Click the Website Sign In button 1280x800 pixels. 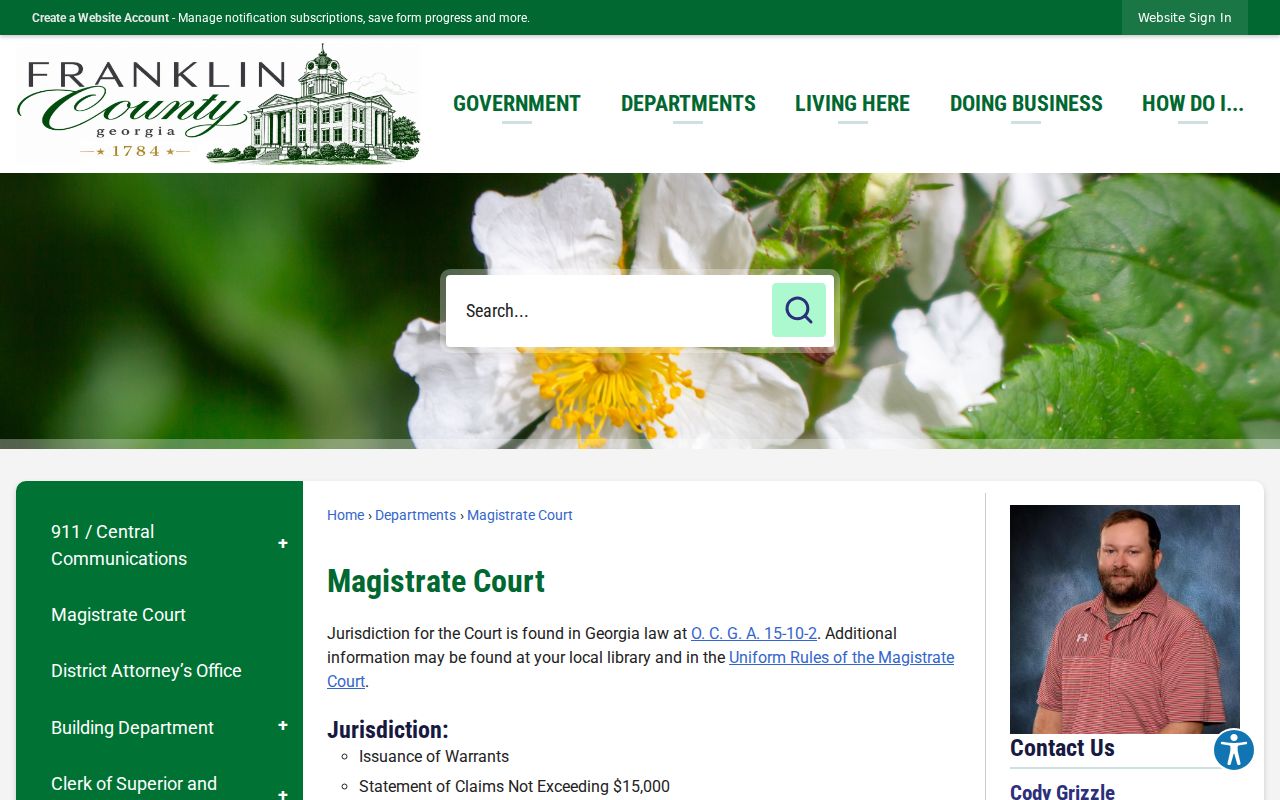pos(1184,18)
